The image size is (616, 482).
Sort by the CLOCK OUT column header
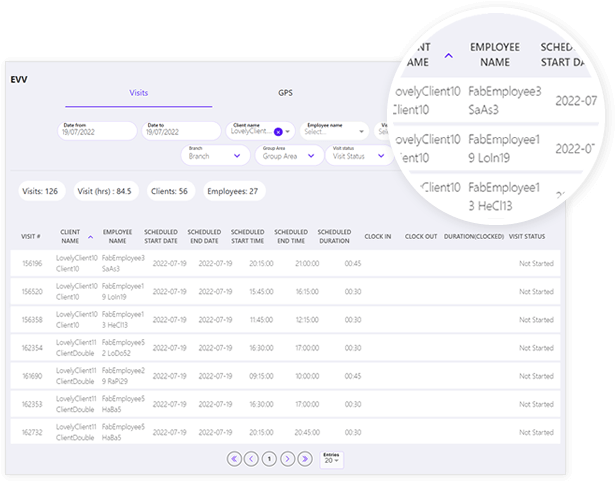tap(421, 236)
